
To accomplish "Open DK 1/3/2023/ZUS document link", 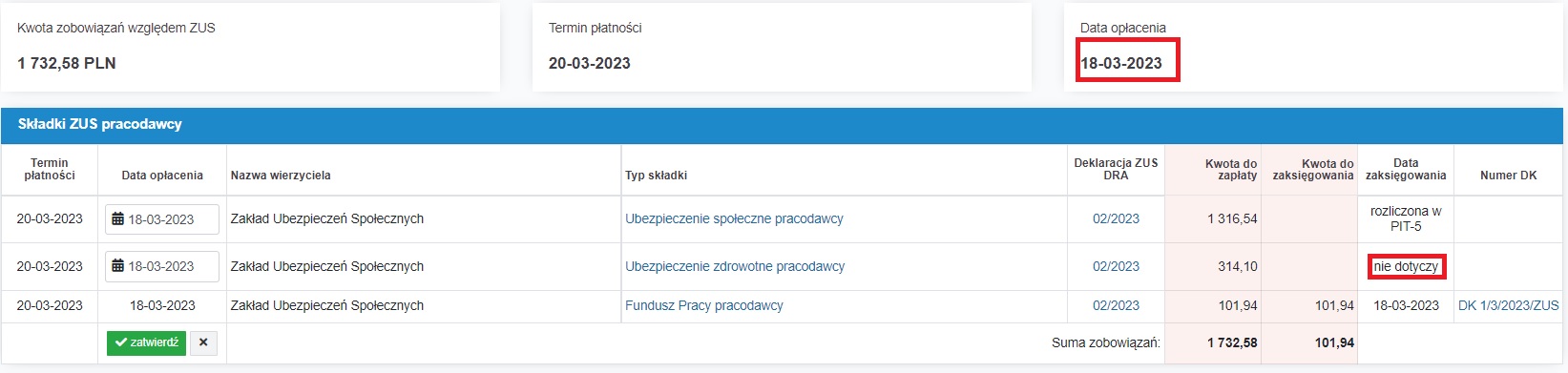I will (x=1508, y=305).
